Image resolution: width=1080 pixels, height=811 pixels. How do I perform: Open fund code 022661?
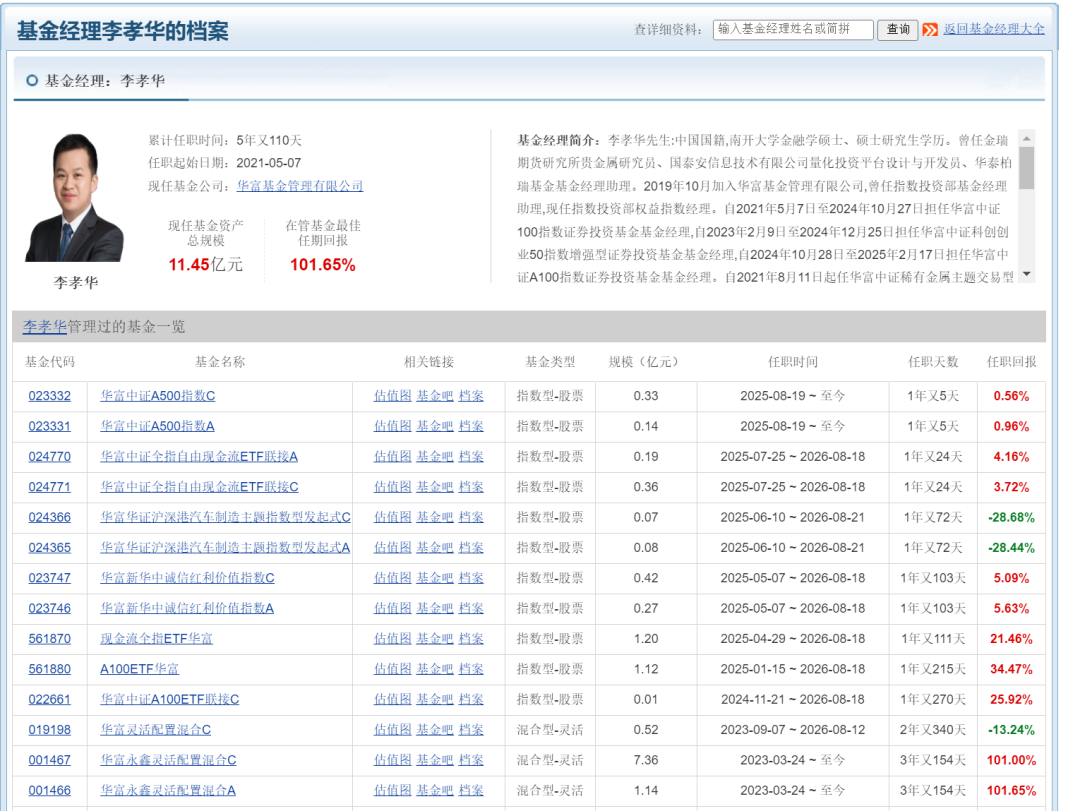pos(50,699)
